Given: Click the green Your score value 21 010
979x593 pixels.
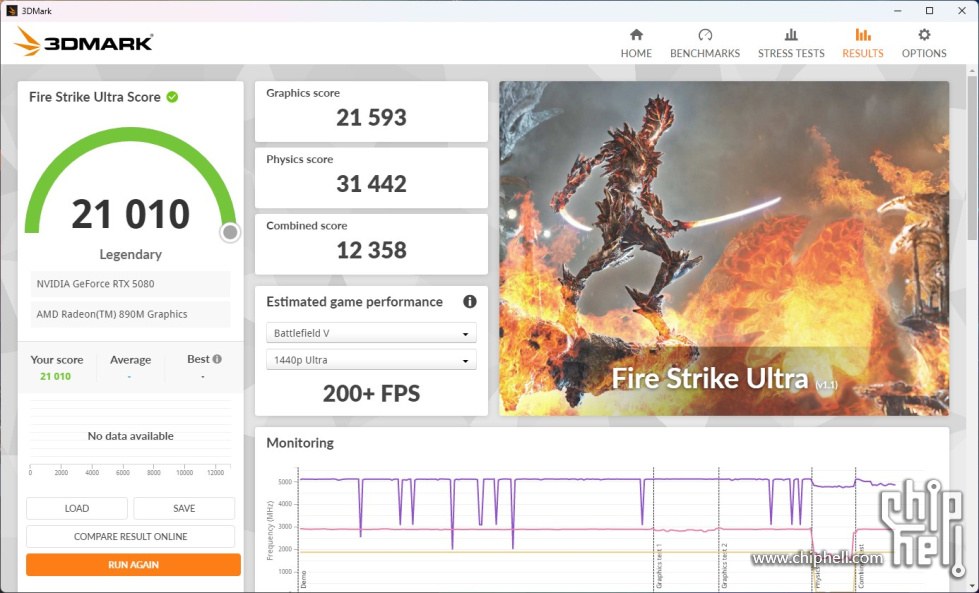Looking at the screenshot, I should click(x=56, y=376).
